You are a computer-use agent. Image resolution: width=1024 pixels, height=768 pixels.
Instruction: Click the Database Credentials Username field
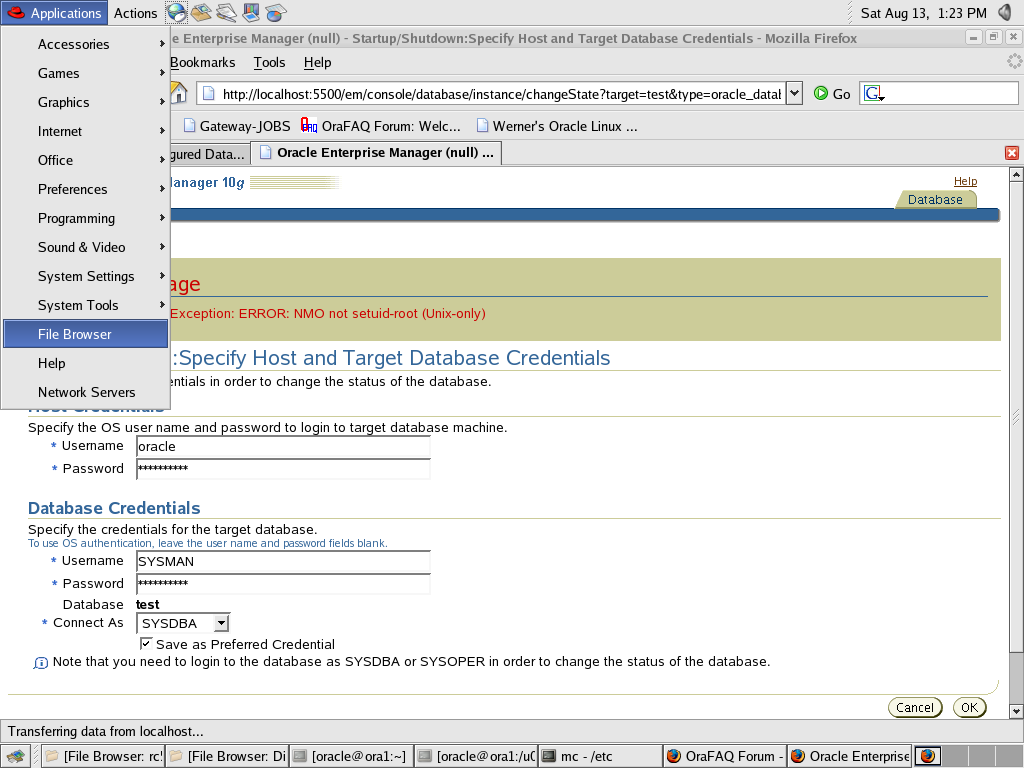(x=283, y=562)
